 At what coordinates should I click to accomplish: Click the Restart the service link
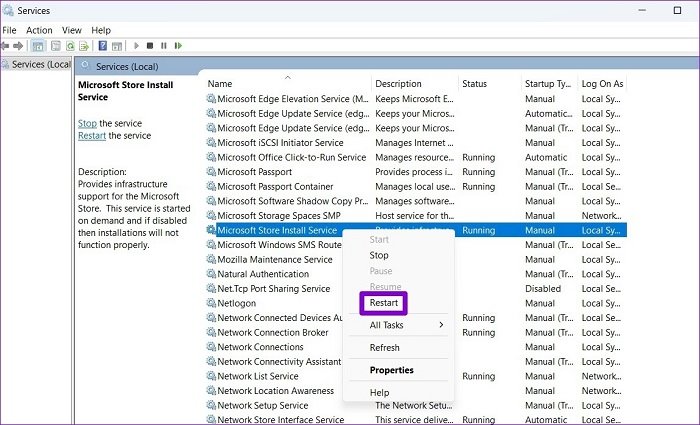coord(92,135)
